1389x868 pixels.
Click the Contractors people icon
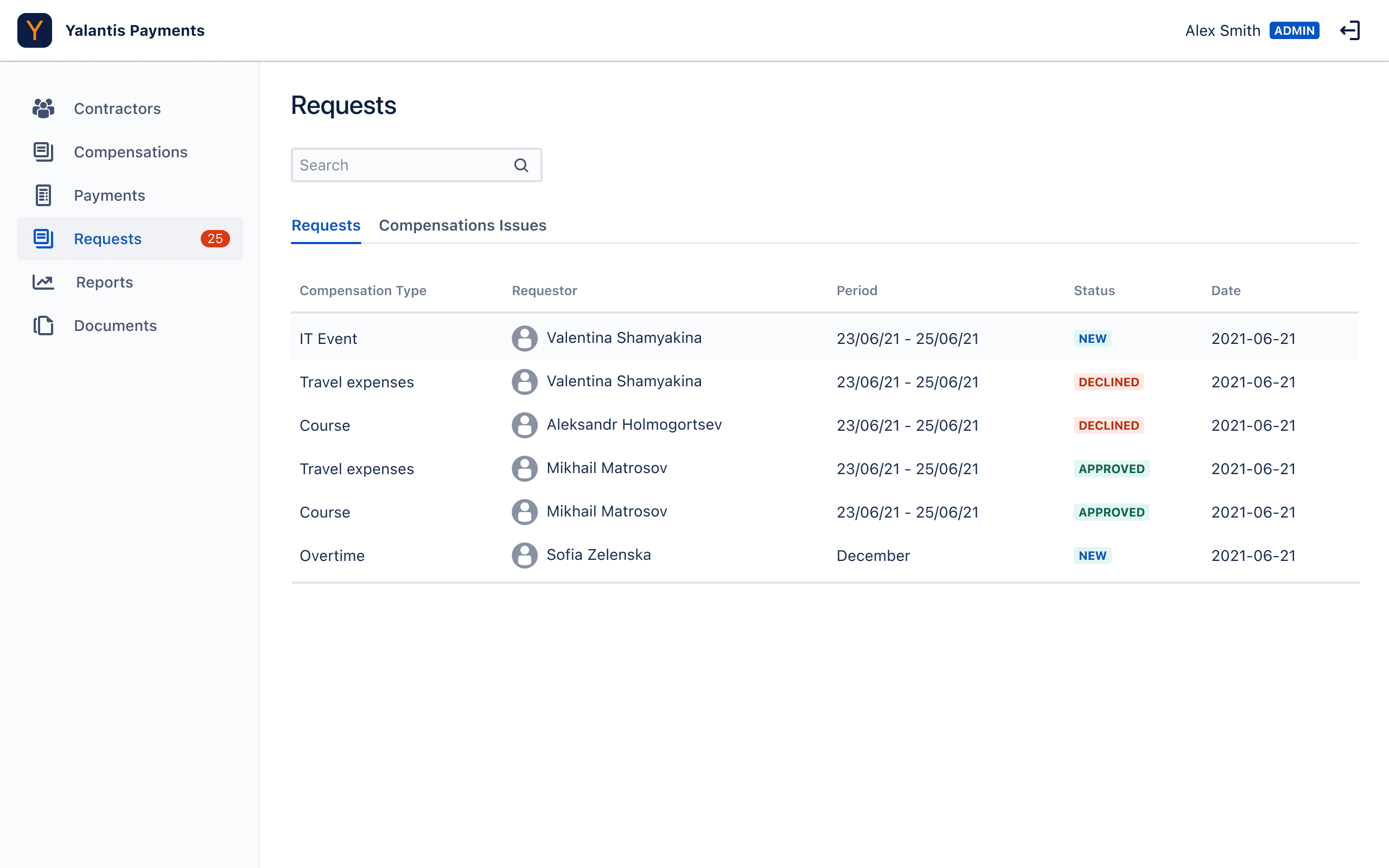43,108
